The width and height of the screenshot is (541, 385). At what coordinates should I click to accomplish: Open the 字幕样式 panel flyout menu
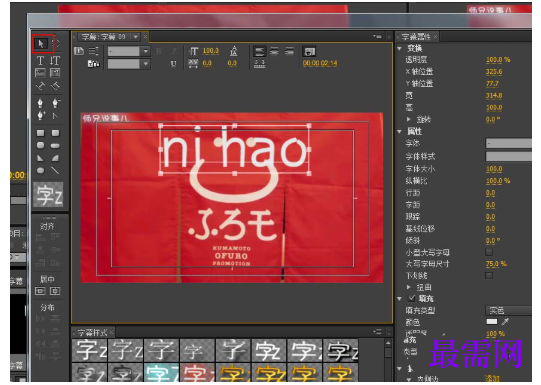(377, 332)
